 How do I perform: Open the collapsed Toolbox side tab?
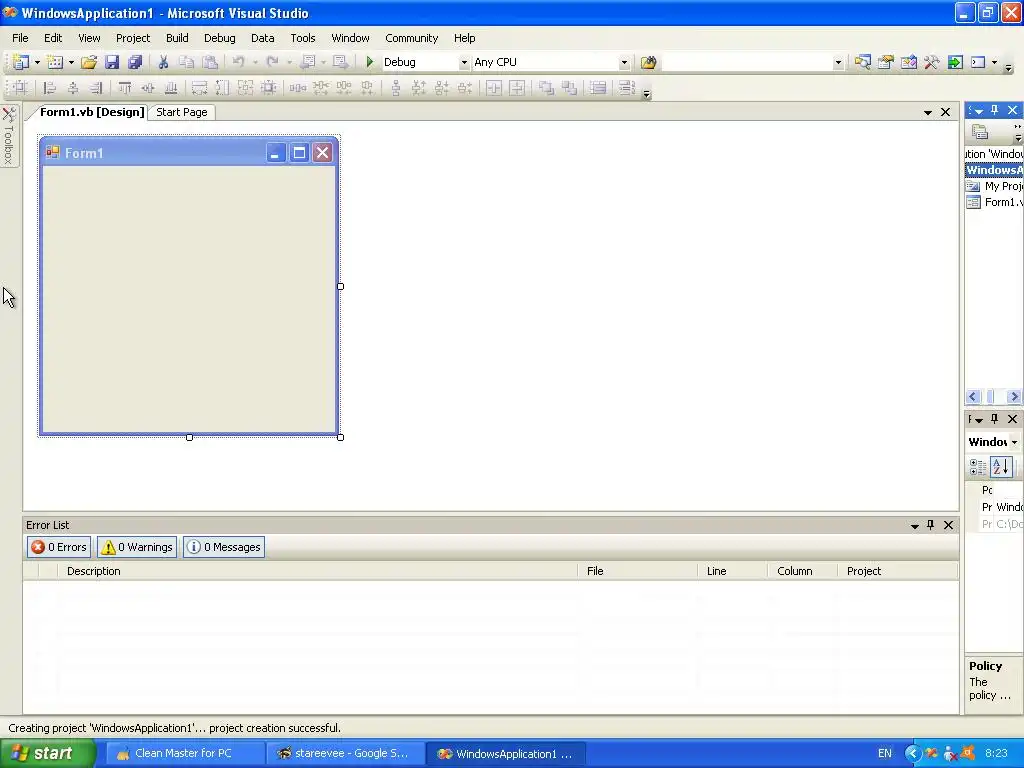pyautogui.click(x=9, y=136)
